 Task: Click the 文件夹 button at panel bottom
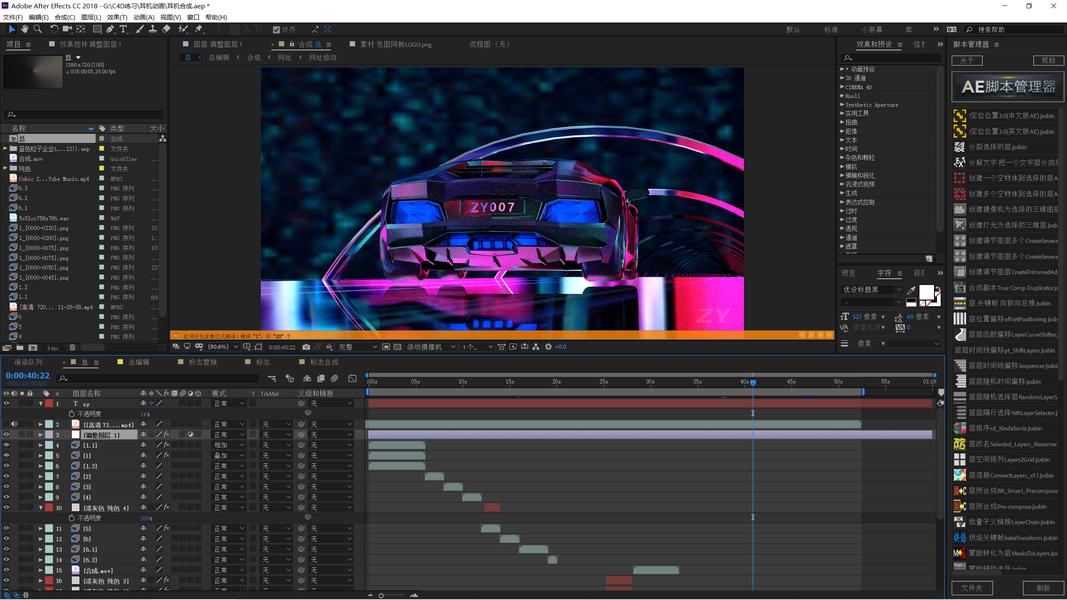pyautogui.click(x=972, y=588)
